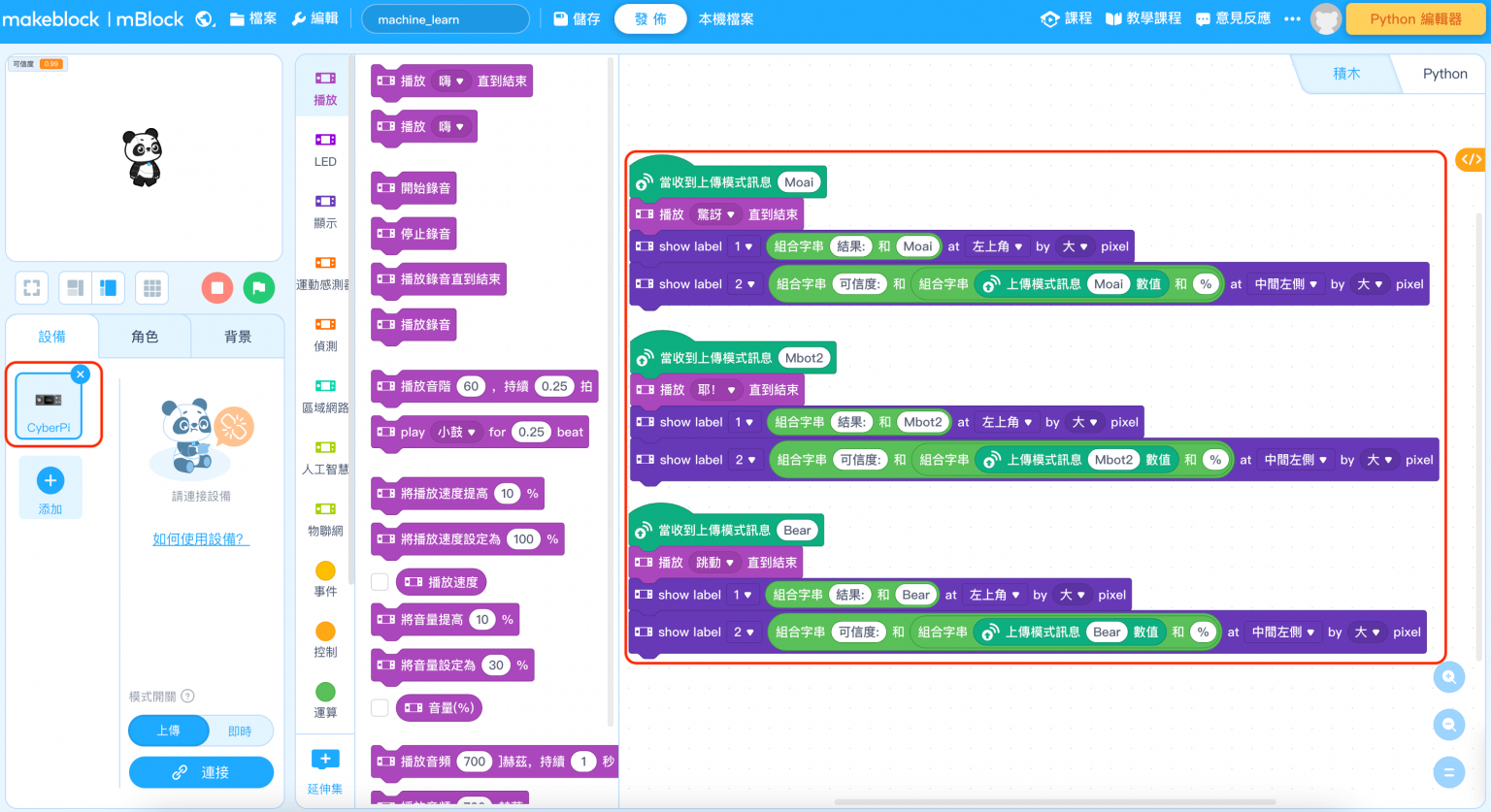
Task: Open the Python 編輯器
Action: click(x=1415, y=18)
